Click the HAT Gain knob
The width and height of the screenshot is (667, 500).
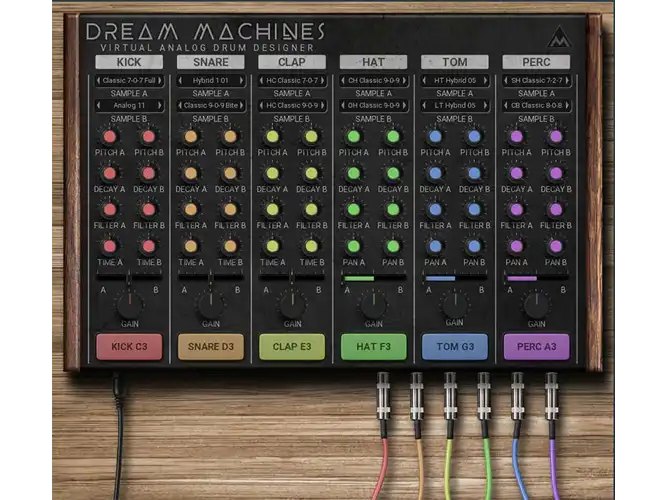[x=374, y=305]
